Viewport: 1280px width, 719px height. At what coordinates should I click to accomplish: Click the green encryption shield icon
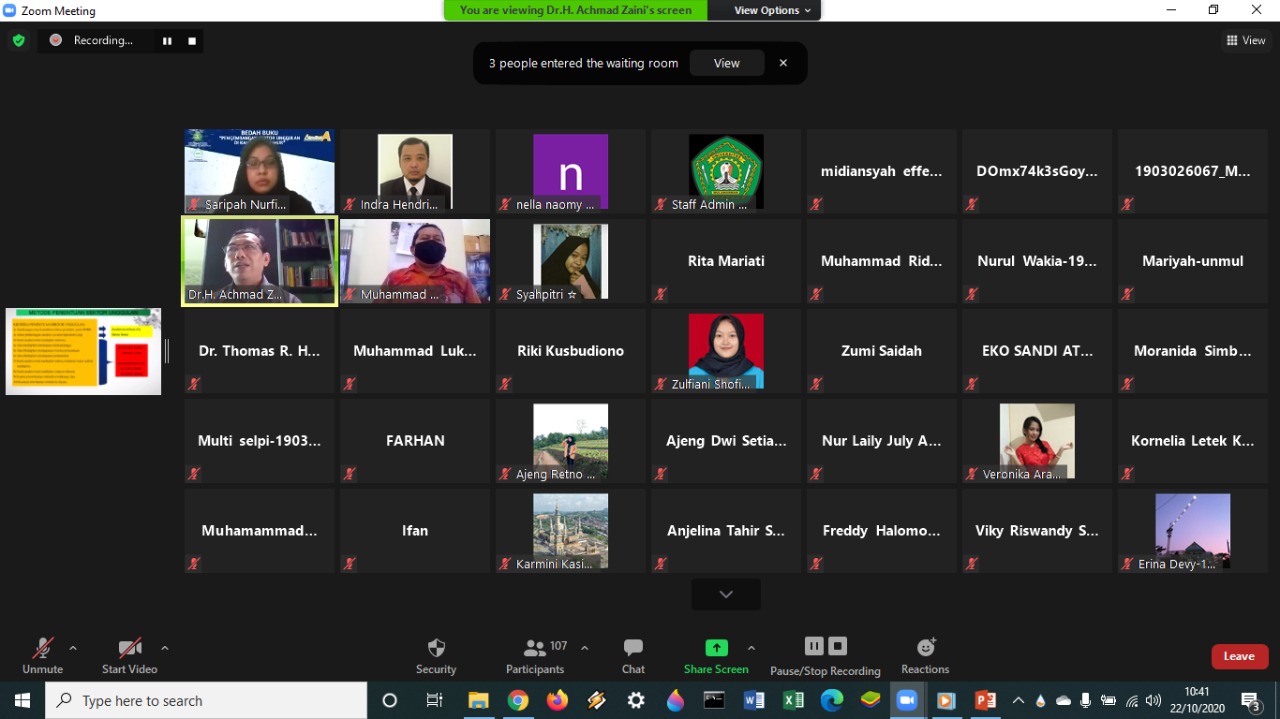tap(18, 41)
